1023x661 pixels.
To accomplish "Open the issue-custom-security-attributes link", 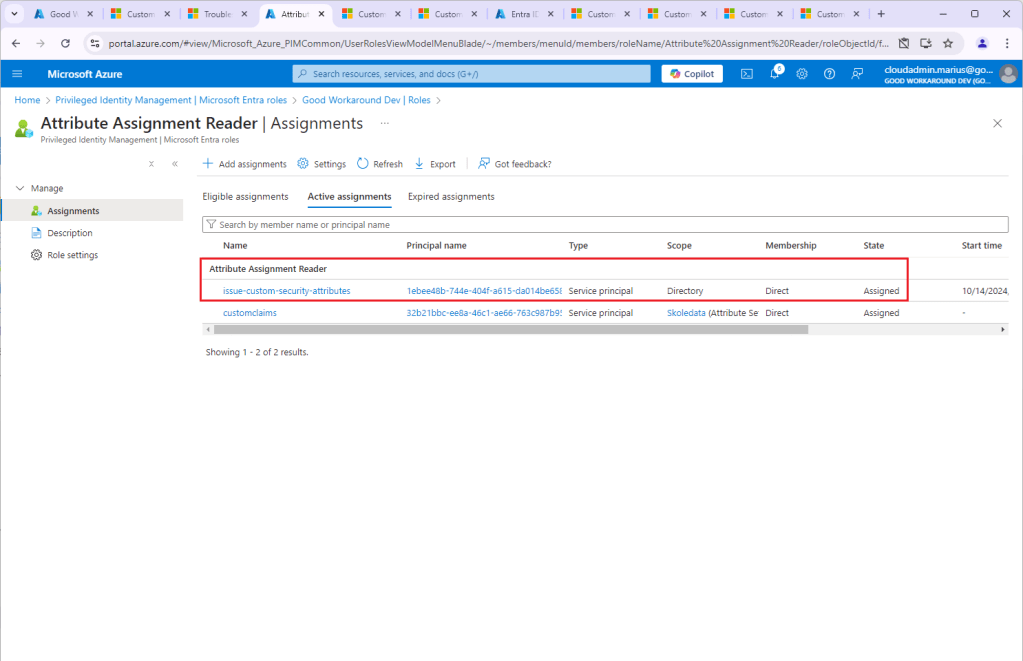I will (x=286, y=291).
